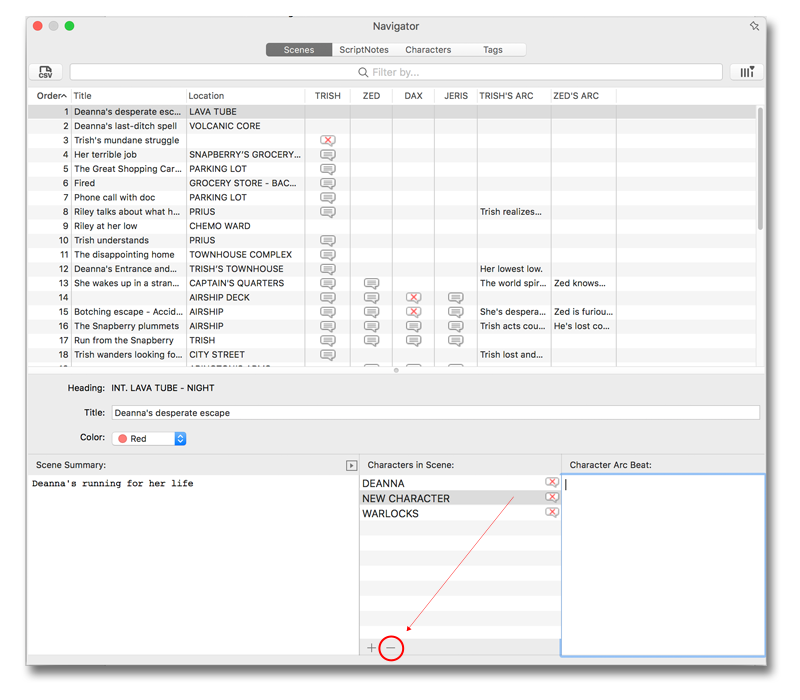The height and width of the screenshot is (700, 800).
Task: Click the CSV export icon
Action: [46, 72]
